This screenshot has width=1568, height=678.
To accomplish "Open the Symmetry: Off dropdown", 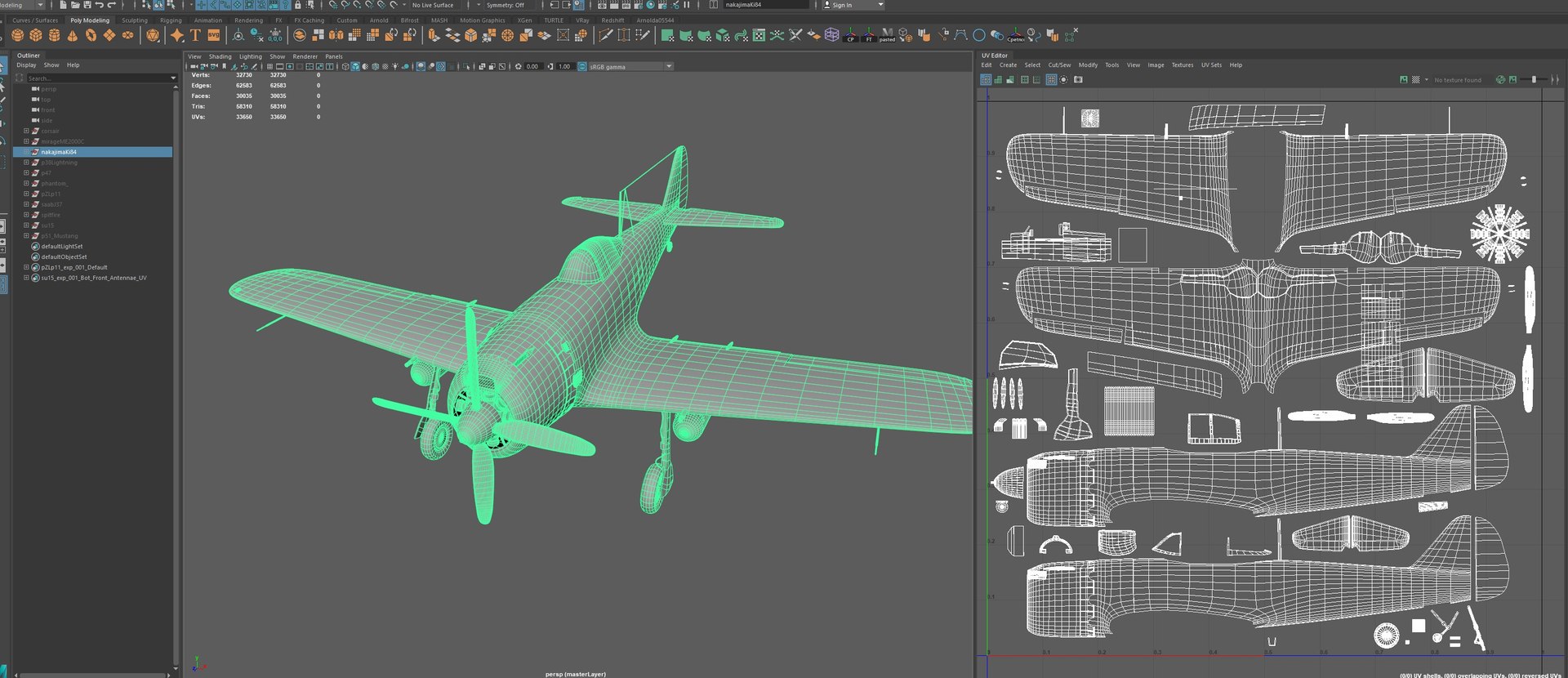I will [x=510, y=5].
